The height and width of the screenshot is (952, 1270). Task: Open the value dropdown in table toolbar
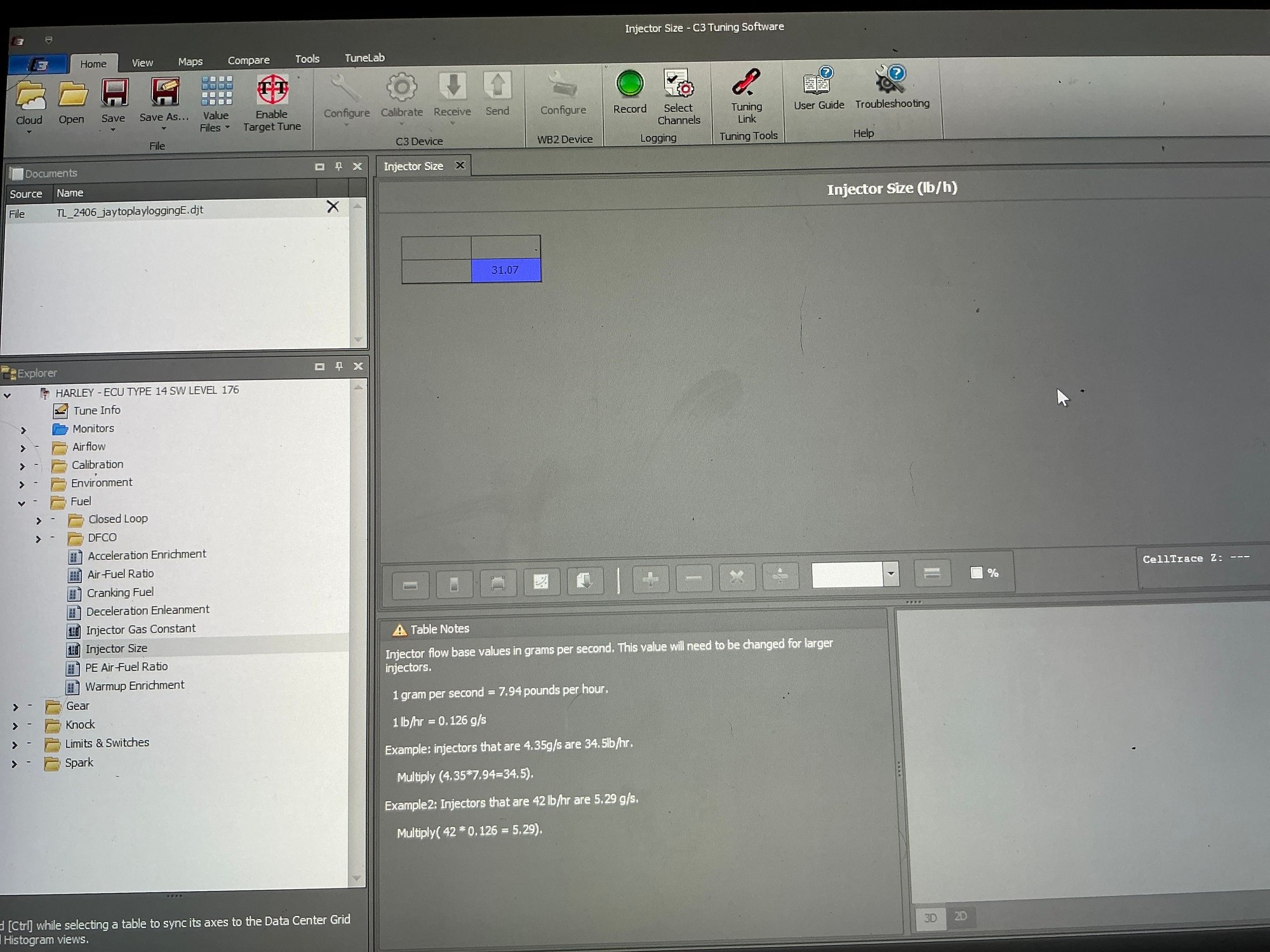pyautogui.click(x=890, y=574)
